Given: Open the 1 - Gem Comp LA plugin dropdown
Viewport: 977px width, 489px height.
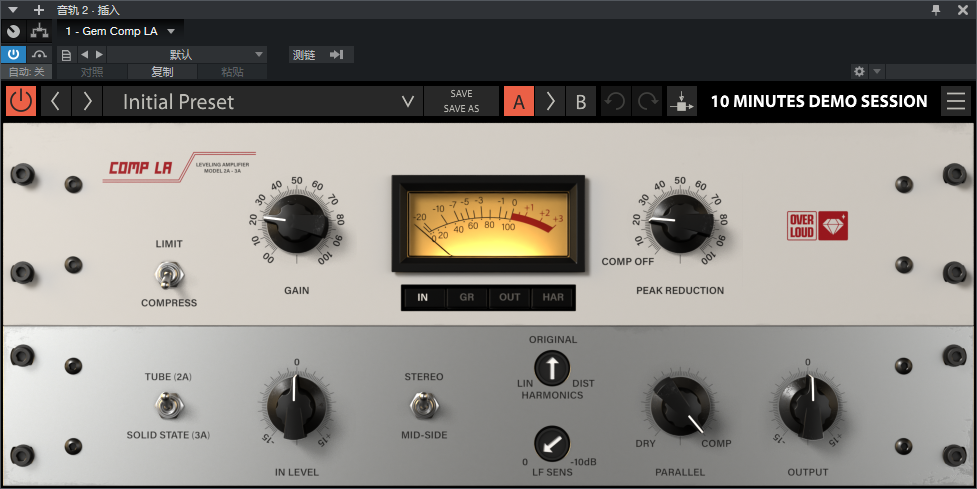Looking at the screenshot, I should [120, 31].
